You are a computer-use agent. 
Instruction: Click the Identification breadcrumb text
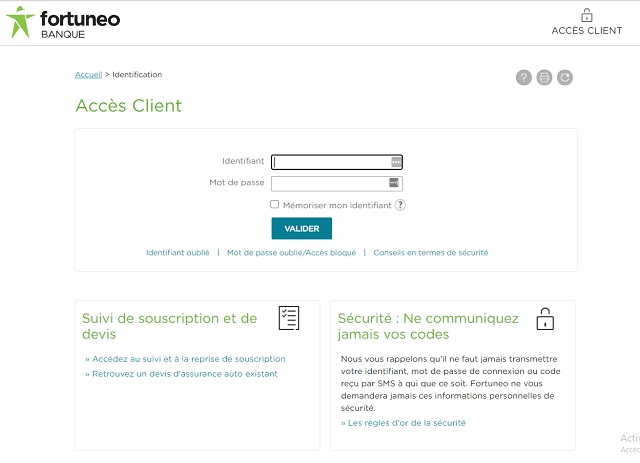click(137, 75)
